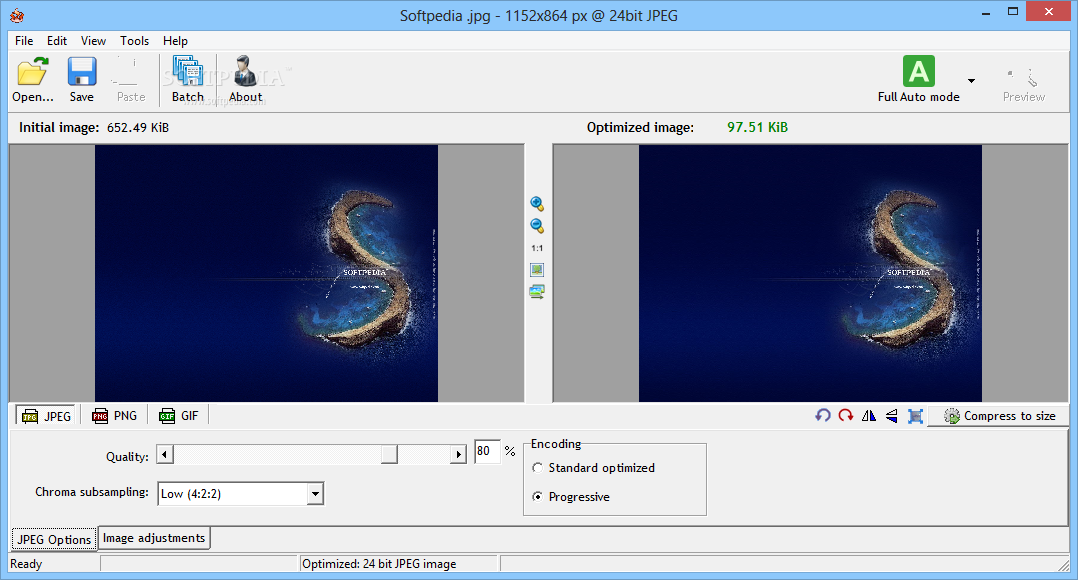Decrease quality with the left slider arrow

point(165,454)
